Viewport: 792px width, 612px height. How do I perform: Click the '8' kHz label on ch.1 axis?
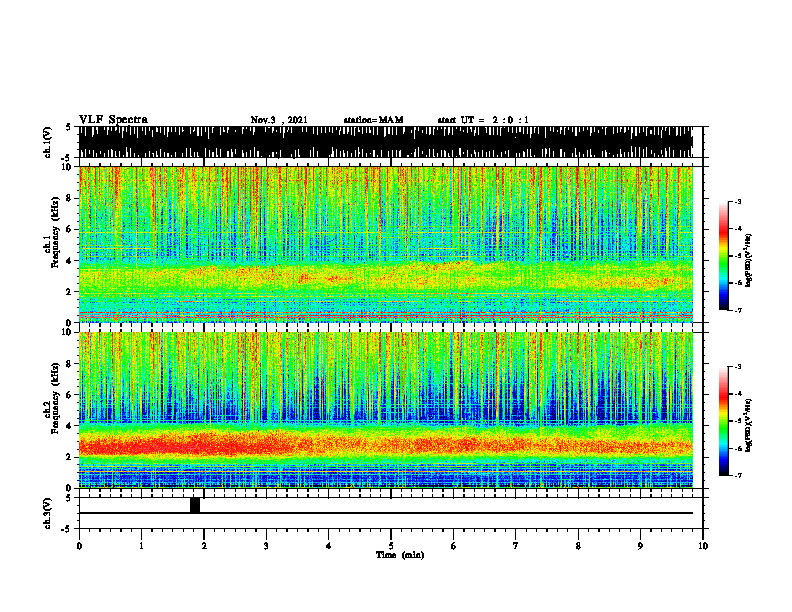coord(70,198)
